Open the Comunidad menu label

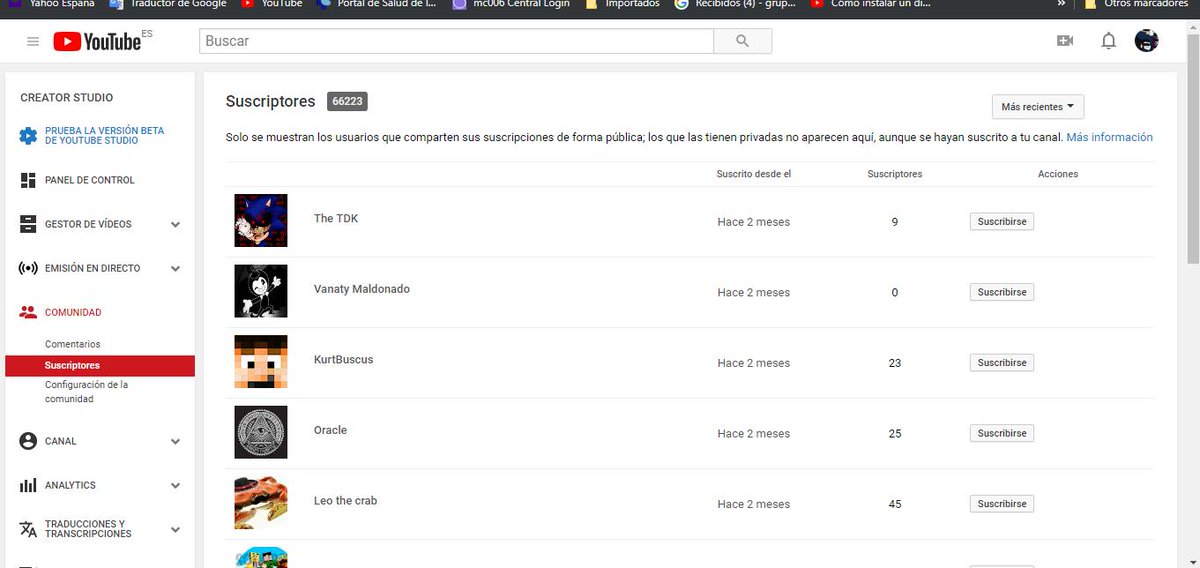pyautogui.click(x=73, y=312)
